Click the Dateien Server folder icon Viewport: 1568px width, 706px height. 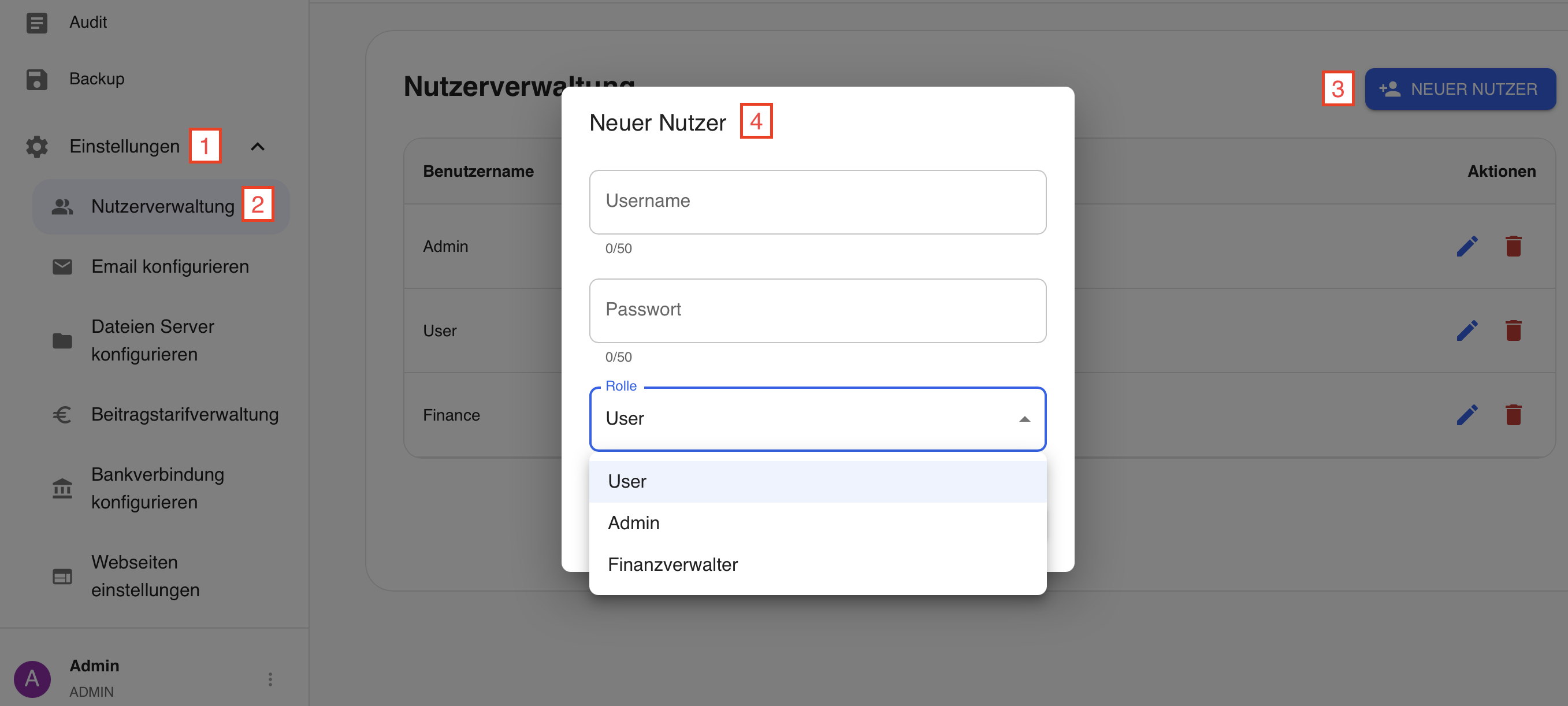[62, 341]
